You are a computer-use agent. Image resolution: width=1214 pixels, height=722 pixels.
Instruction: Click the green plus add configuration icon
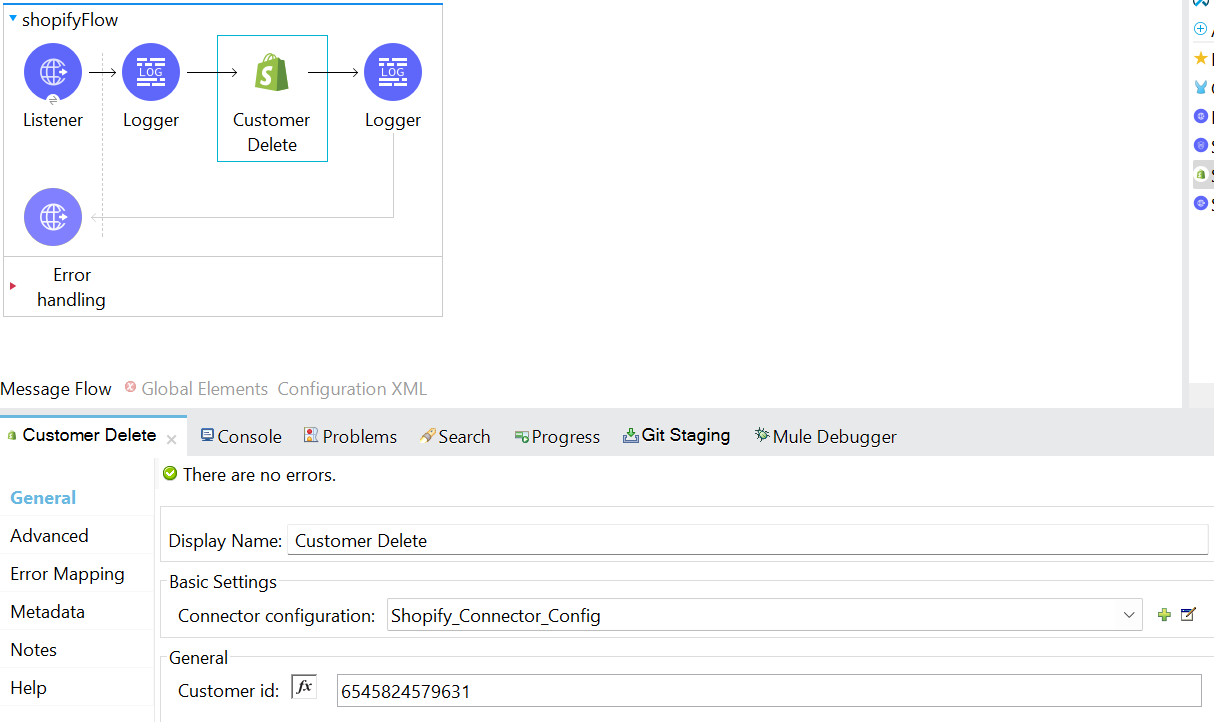click(1164, 615)
